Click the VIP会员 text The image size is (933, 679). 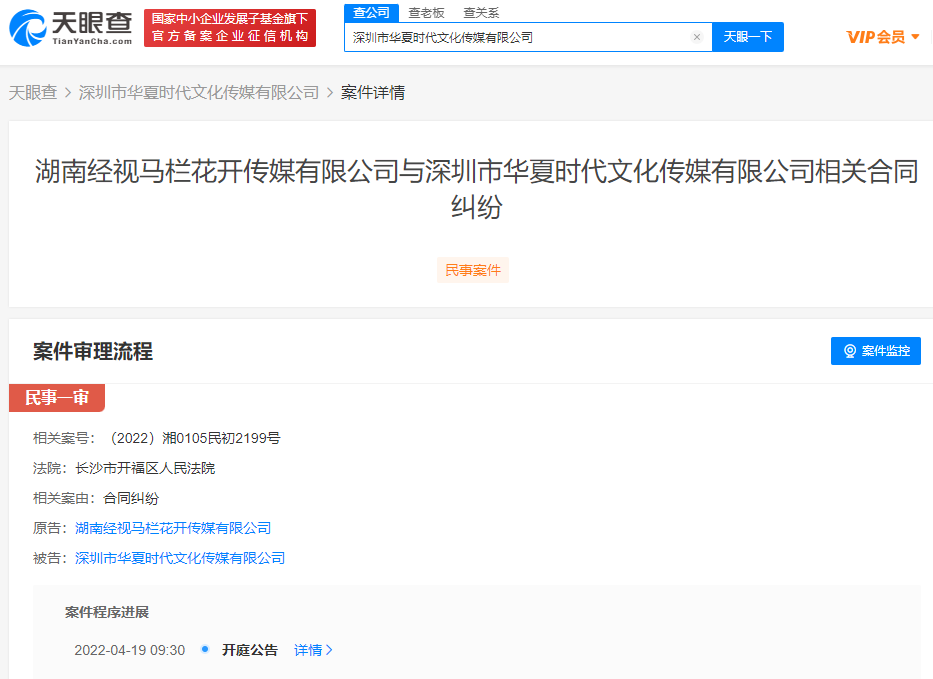tap(875, 37)
